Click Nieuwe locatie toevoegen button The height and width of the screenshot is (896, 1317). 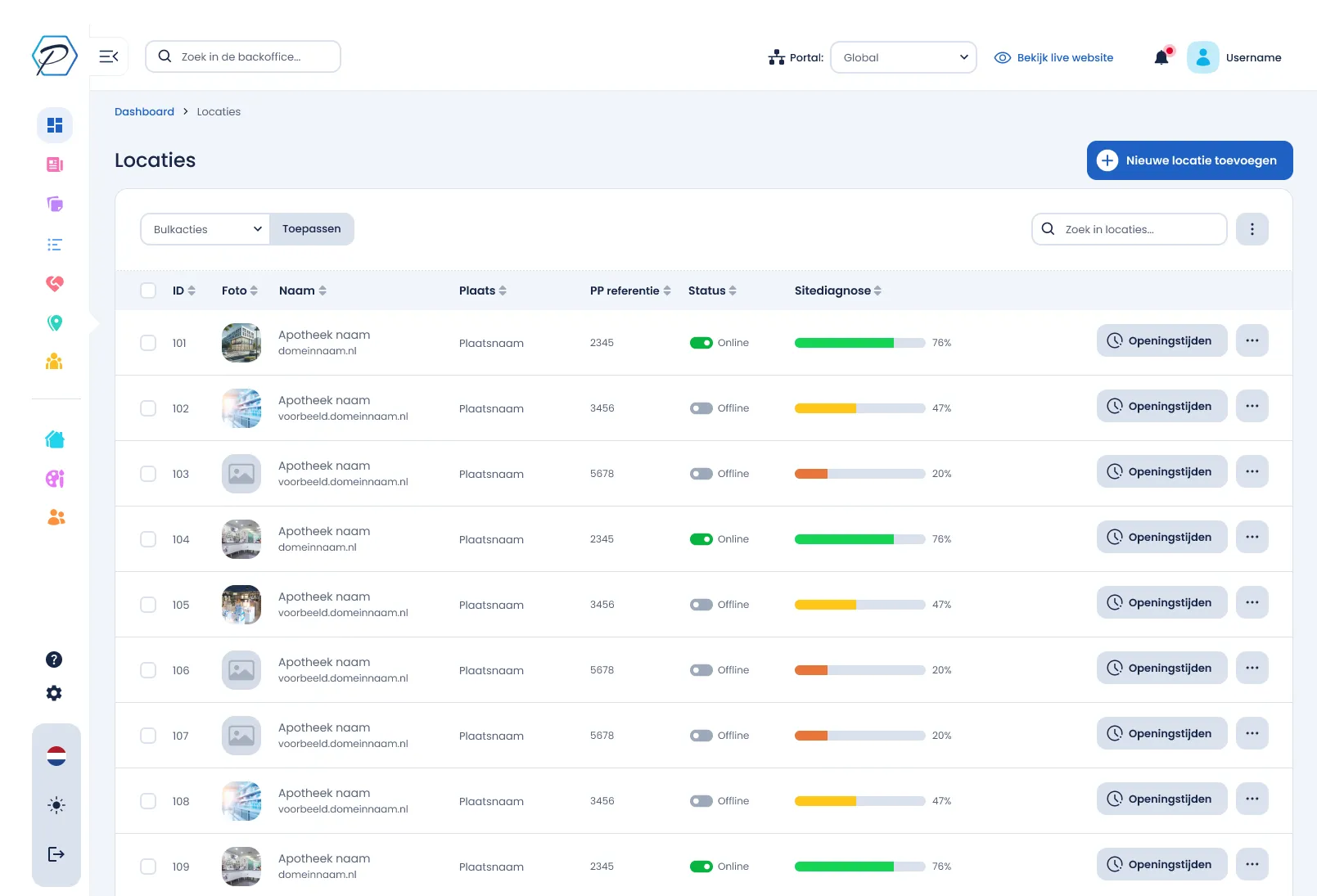coord(1189,160)
